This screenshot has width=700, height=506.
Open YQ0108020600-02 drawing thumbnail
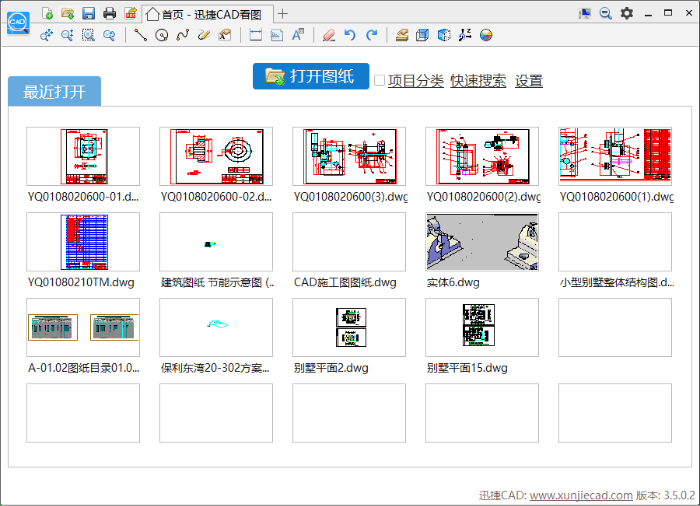coord(216,156)
